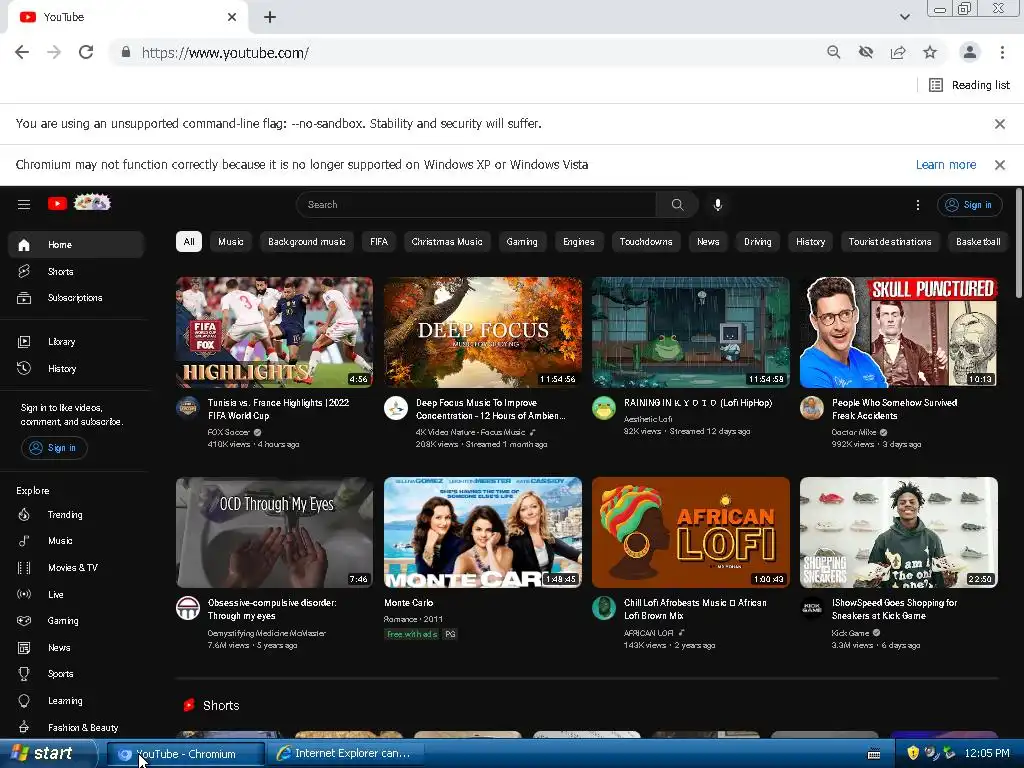This screenshot has height=768, width=1024.
Task: Click the search magnifier button
Action: pyautogui.click(x=677, y=204)
